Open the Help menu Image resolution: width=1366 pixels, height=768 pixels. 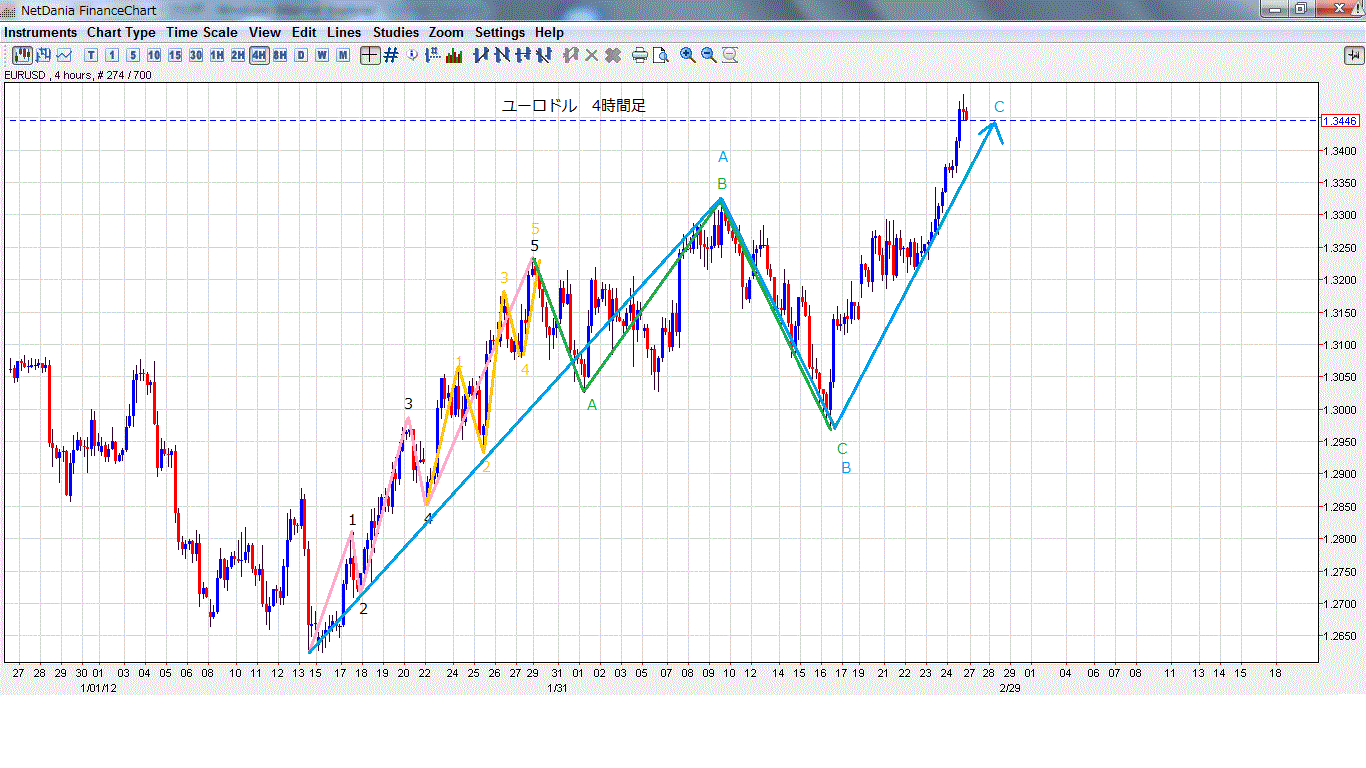(549, 32)
